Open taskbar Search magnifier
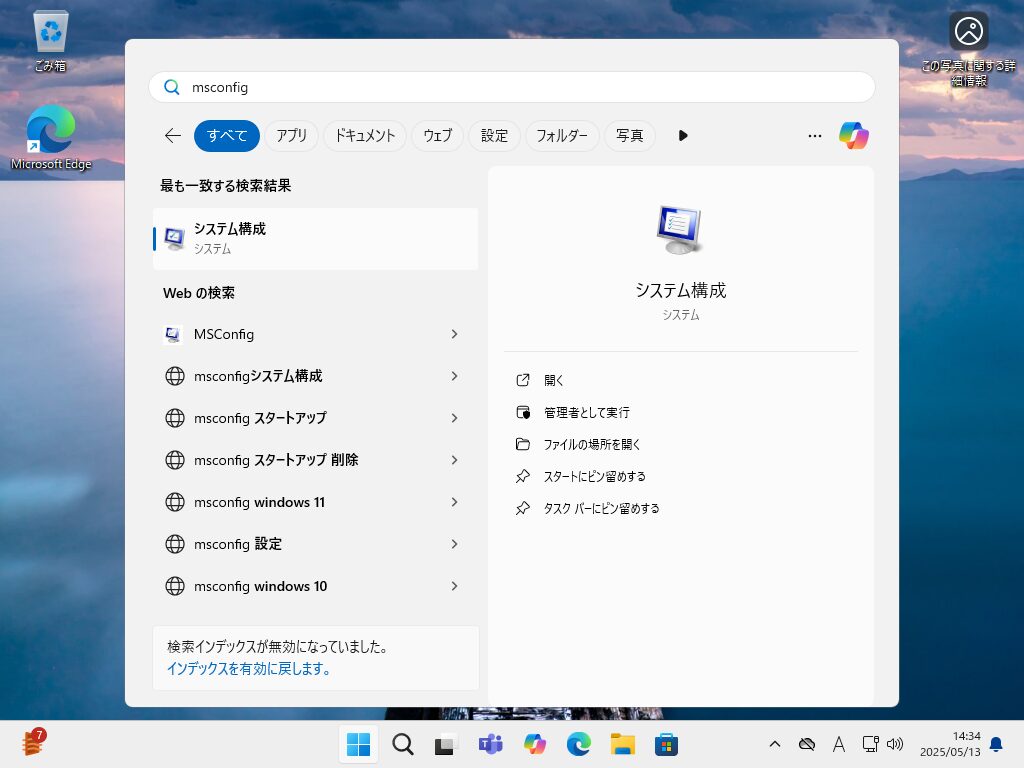 pos(402,744)
